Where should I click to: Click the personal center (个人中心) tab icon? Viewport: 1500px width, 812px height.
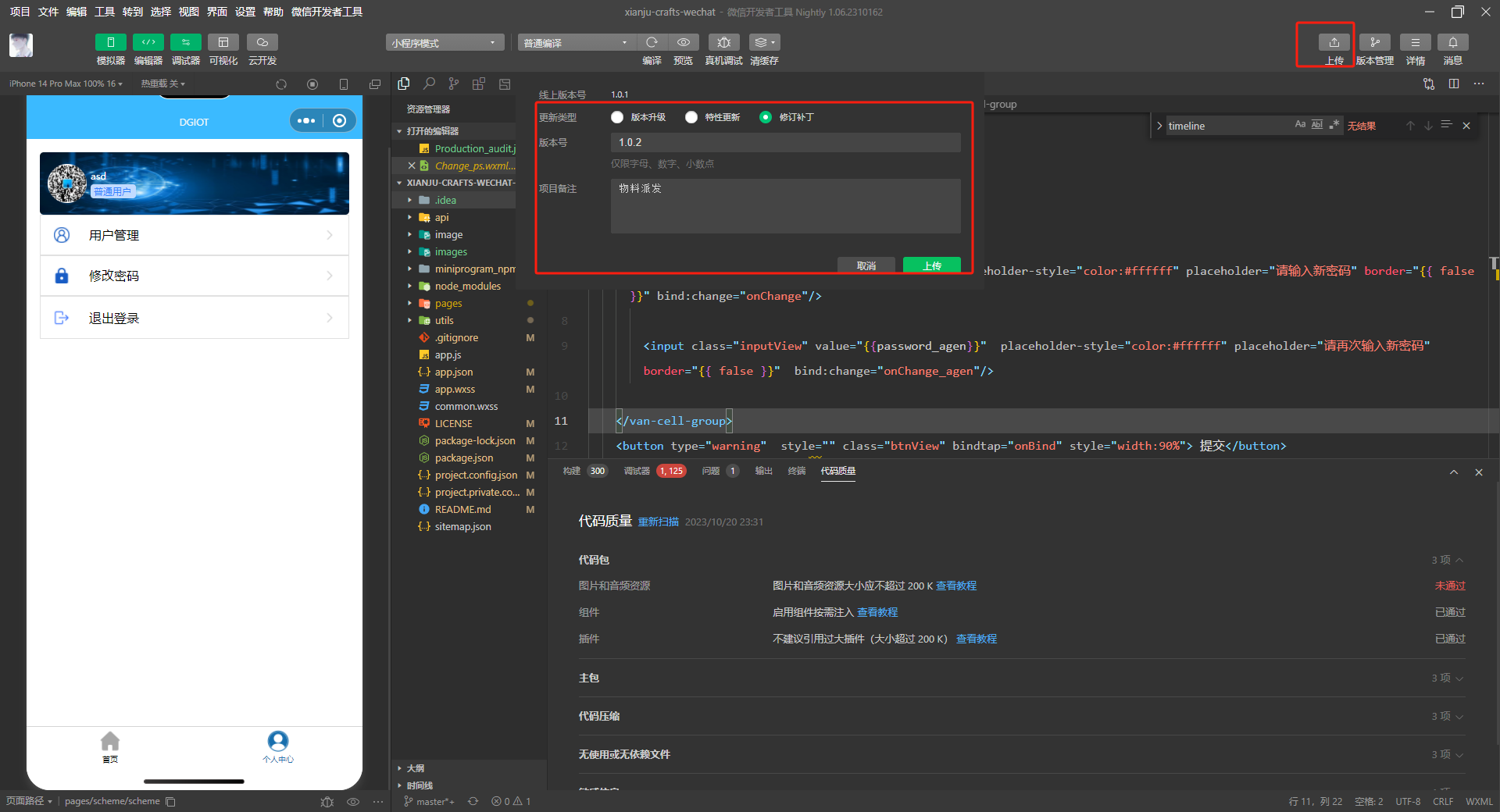pos(278,741)
